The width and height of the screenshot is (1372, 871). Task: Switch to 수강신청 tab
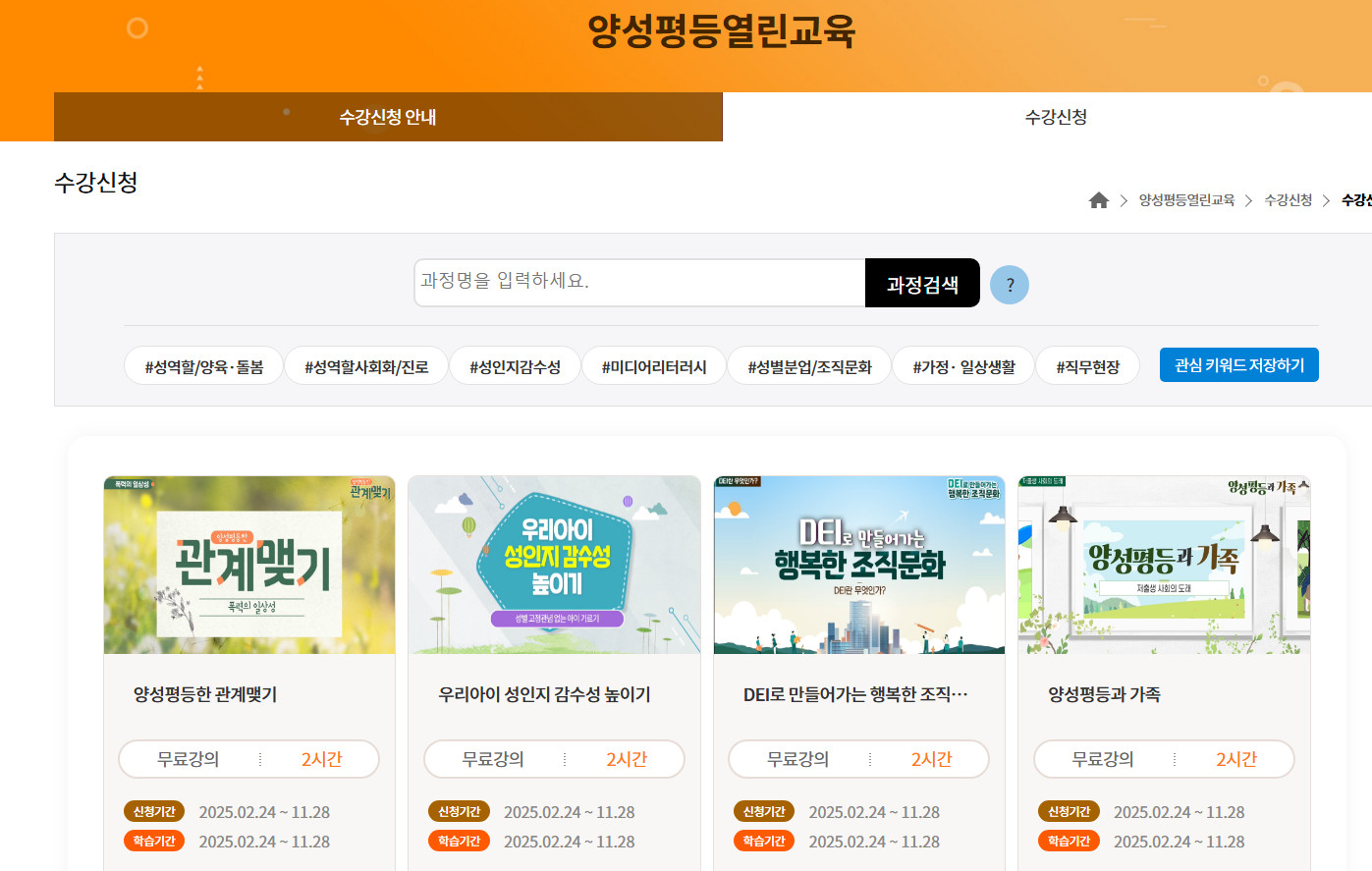[x=1056, y=117]
